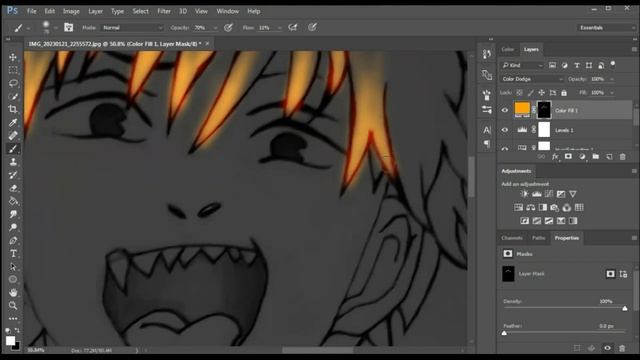Screen dimensions: 640x360
Task: Select the Quick Selection tool
Action: (x=13, y=96)
